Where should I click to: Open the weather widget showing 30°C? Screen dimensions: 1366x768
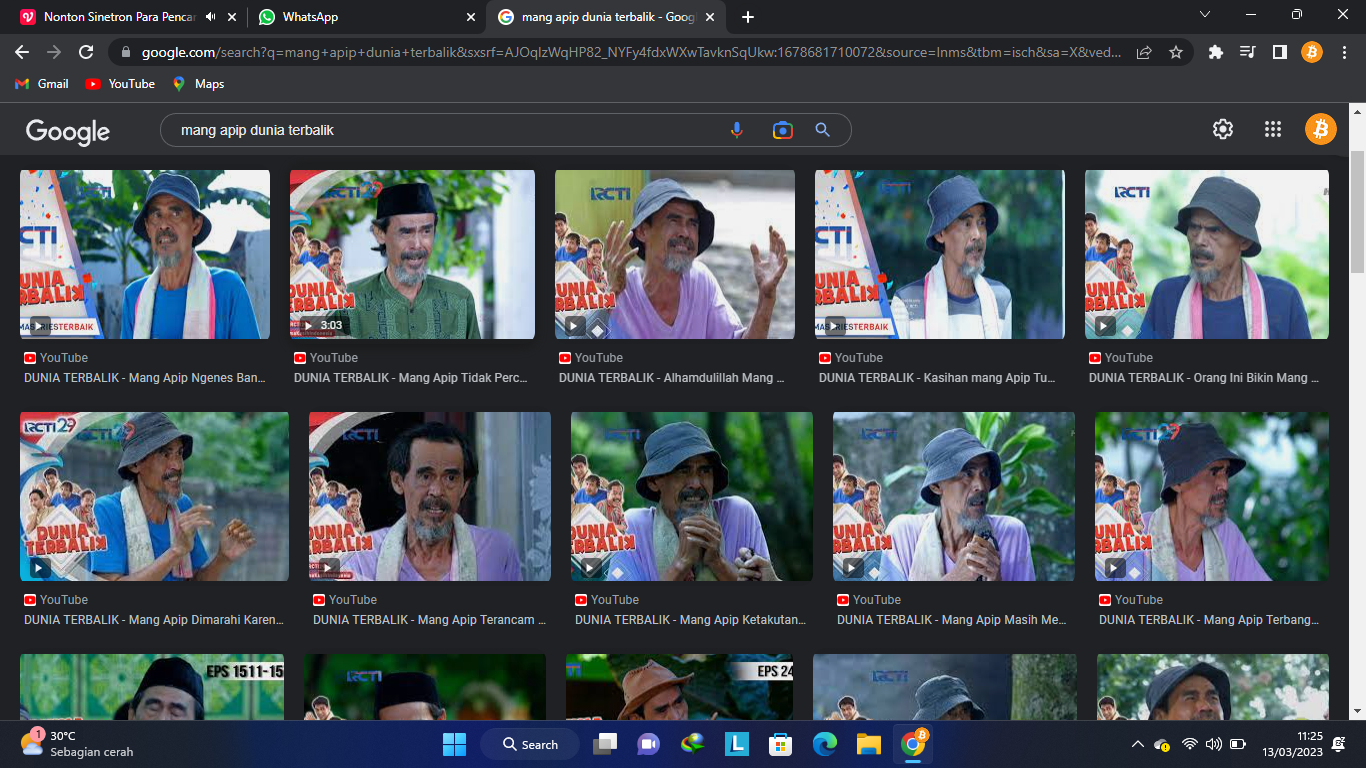coord(76,744)
